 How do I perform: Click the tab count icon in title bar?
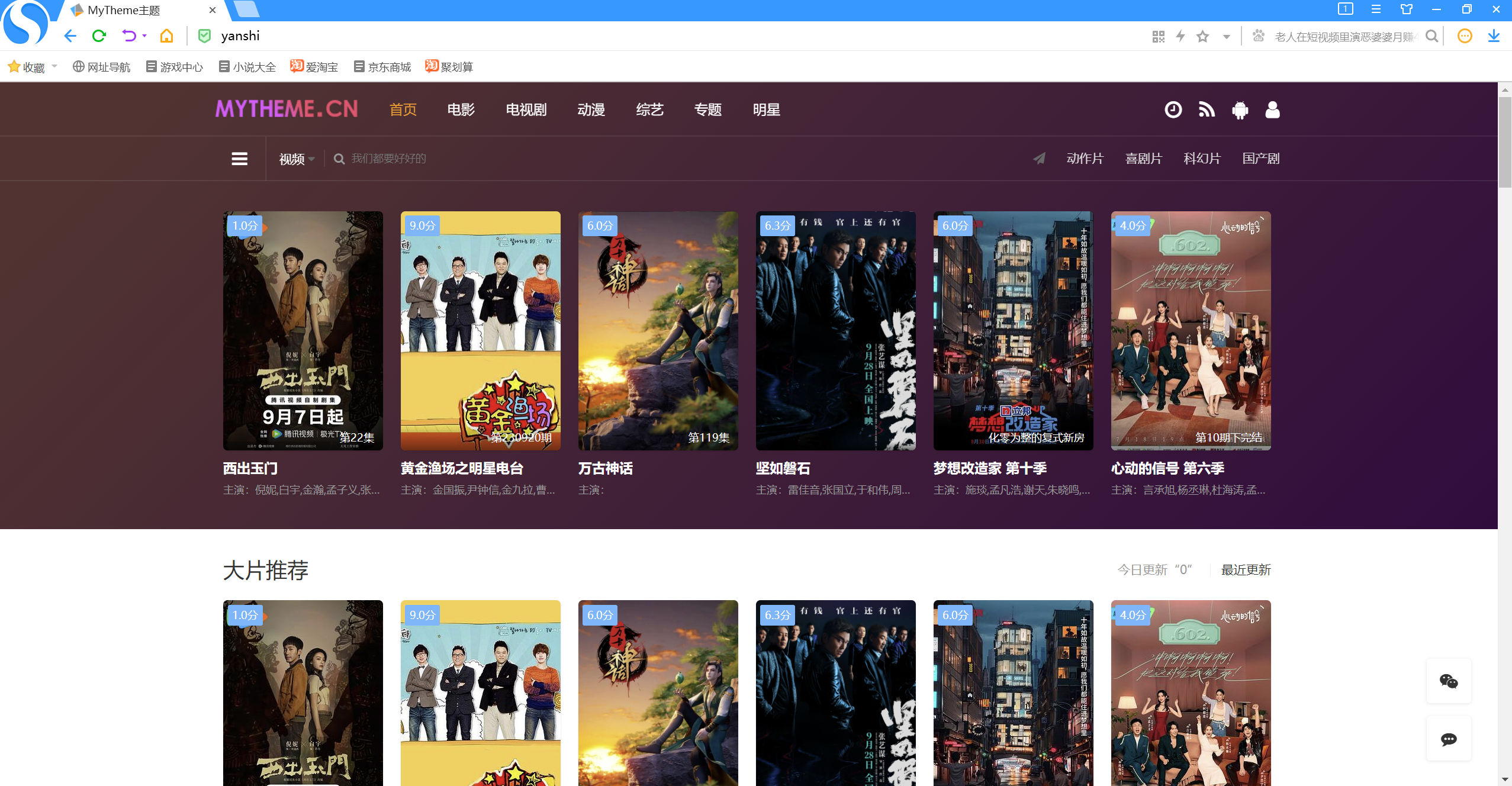tap(1345, 9)
